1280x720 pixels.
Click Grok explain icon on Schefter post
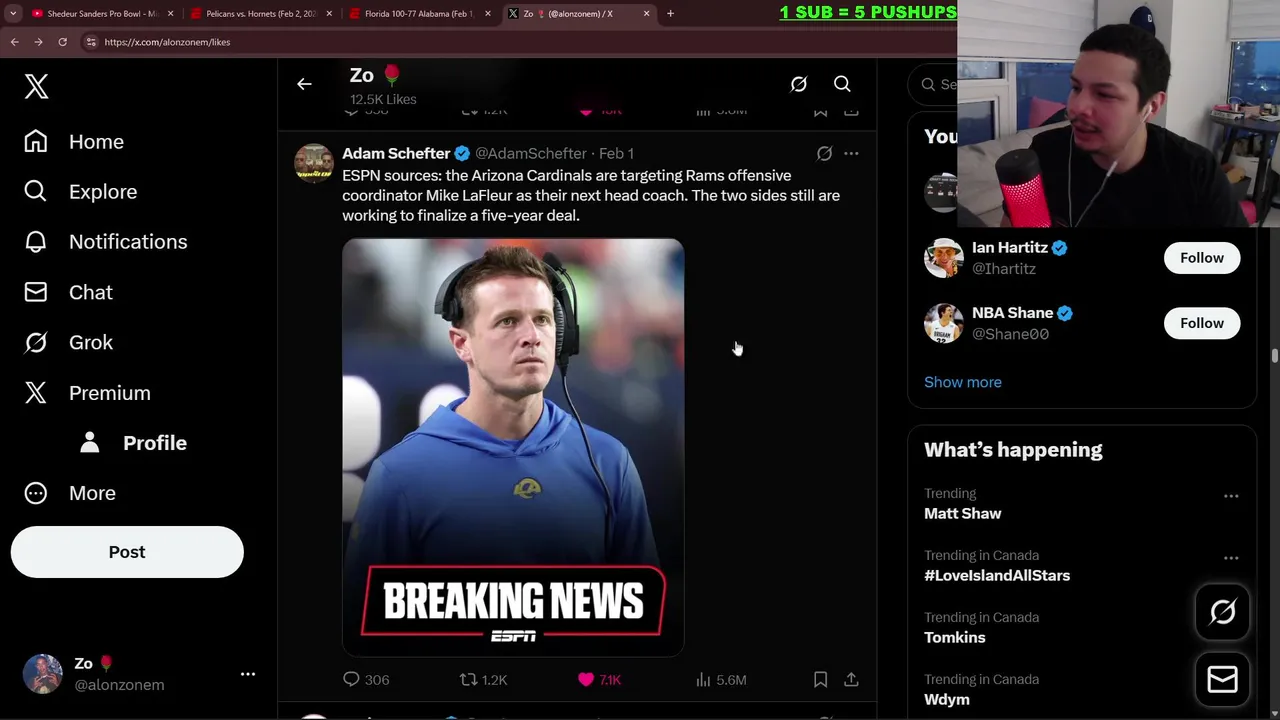(824, 153)
